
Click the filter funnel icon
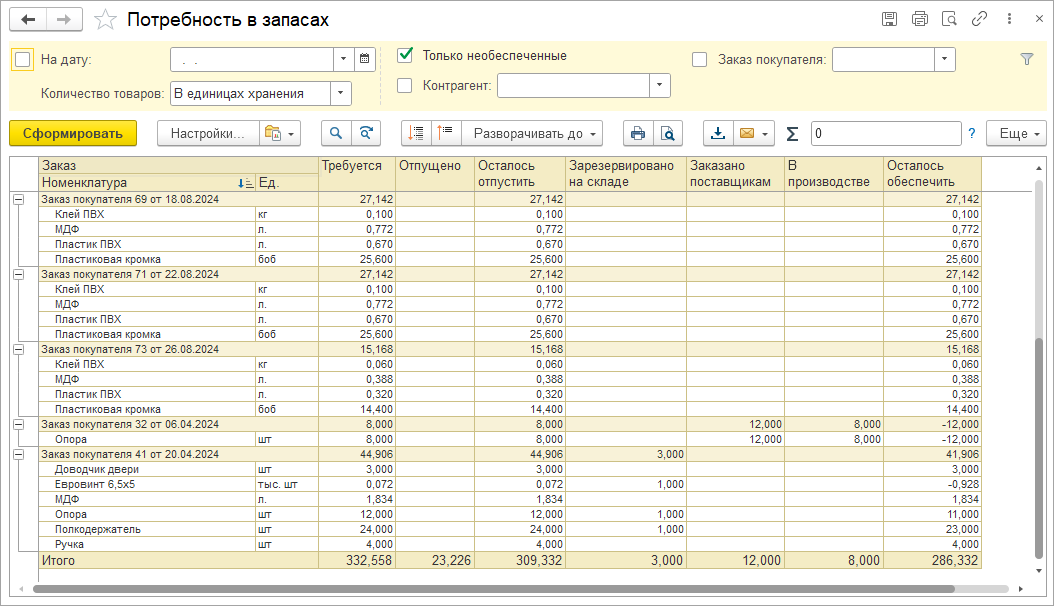tap(1026, 59)
